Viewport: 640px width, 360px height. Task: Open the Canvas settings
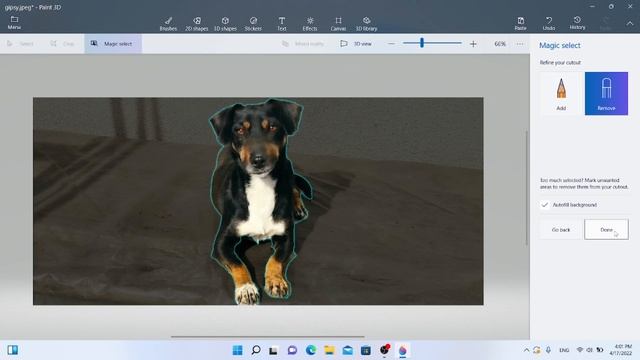(338, 24)
